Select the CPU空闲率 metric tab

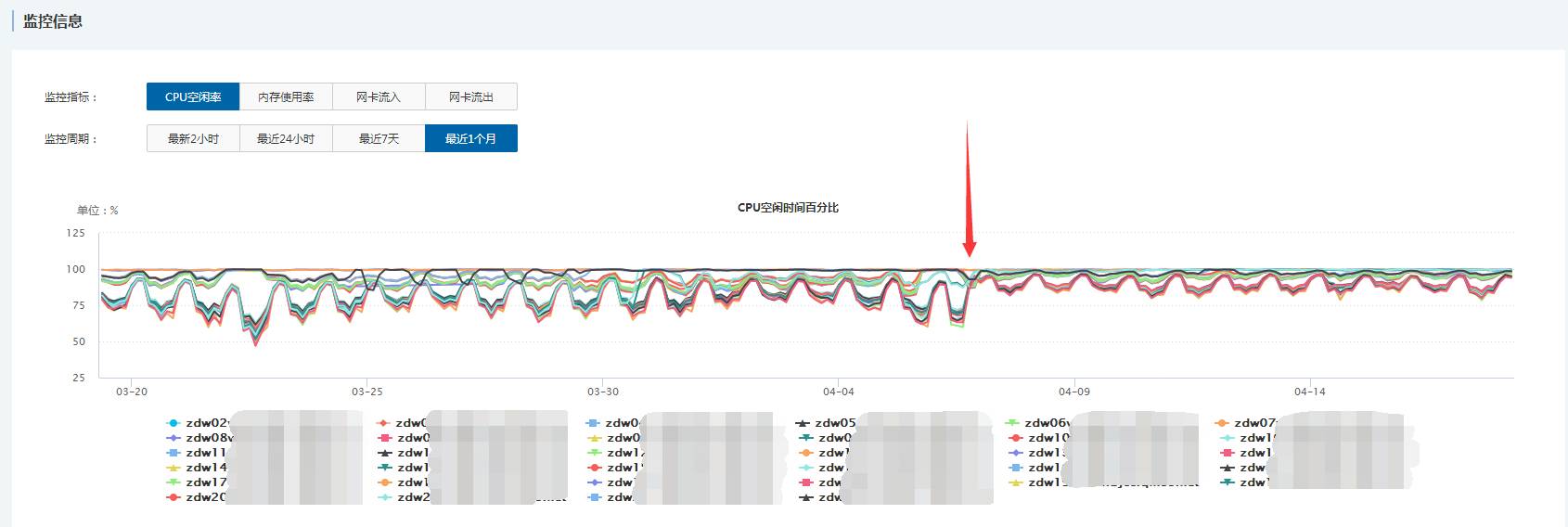193,96
